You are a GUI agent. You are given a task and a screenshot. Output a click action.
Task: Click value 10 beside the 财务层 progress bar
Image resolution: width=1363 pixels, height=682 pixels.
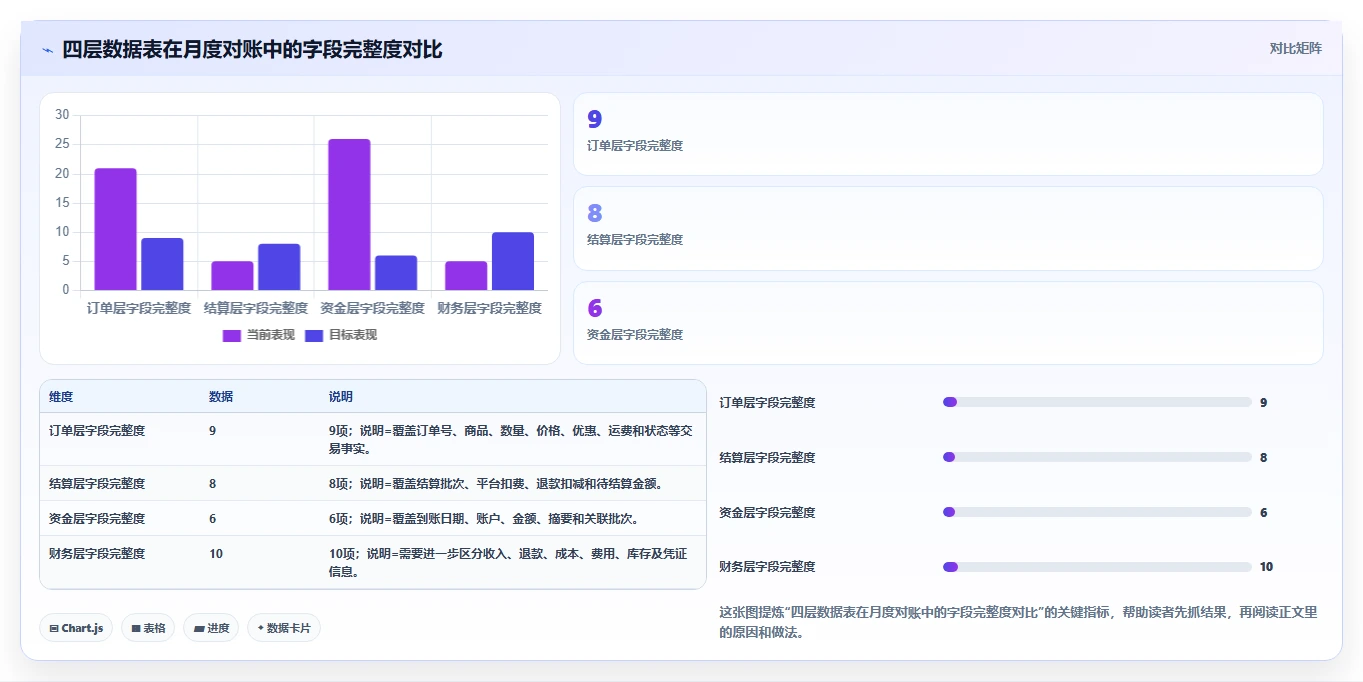(x=1266, y=567)
